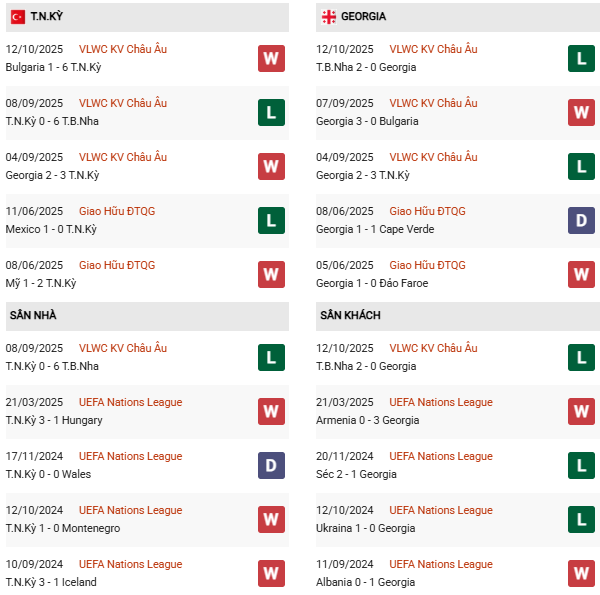The width and height of the screenshot is (600, 595).
Task: Click the D badge for T.N.Kỳ 0 - 0 Wales
Action: [271, 465]
